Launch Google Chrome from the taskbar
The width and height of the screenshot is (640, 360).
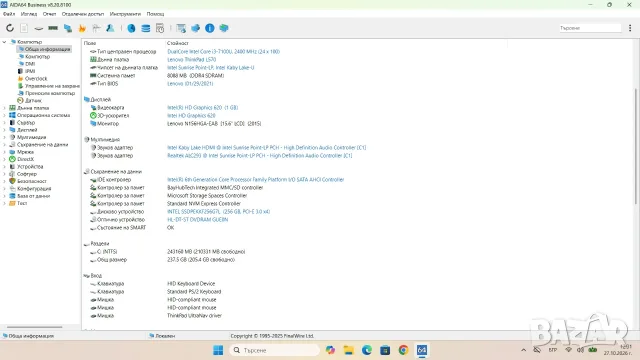(403, 350)
